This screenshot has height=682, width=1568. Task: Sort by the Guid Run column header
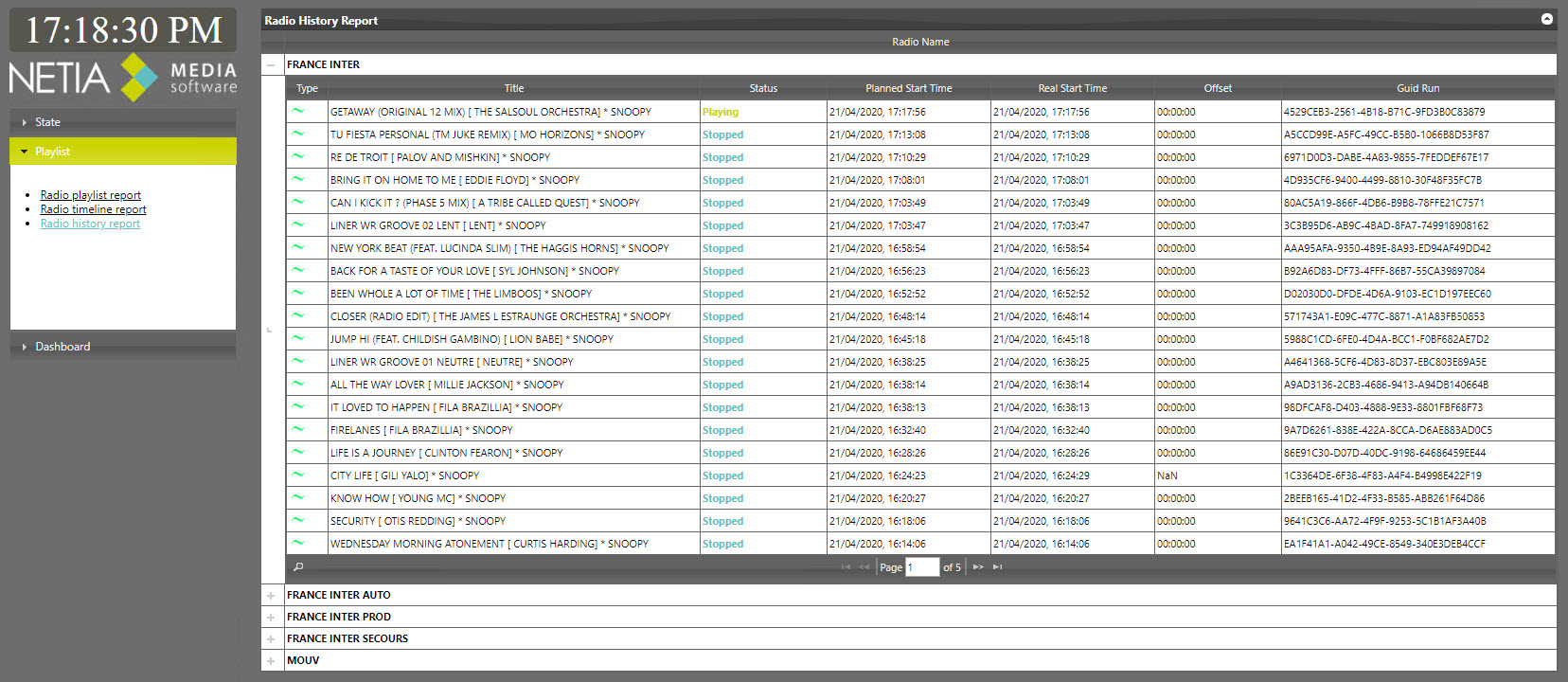[x=1418, y=88]
